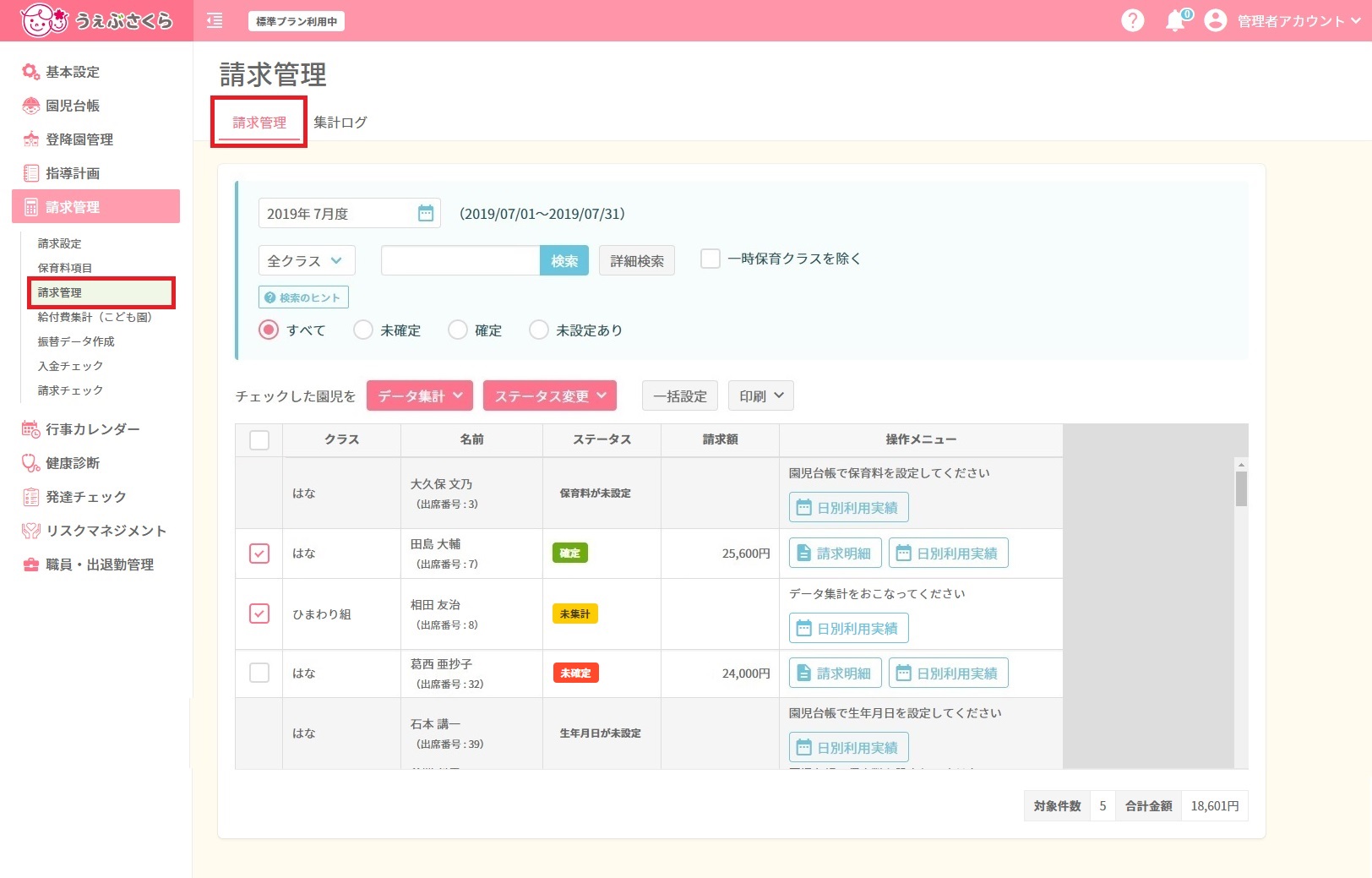This screenshot has width=1372, height=878.
Task: Click the うぇぶさくら logo
Action: (95, 20)
